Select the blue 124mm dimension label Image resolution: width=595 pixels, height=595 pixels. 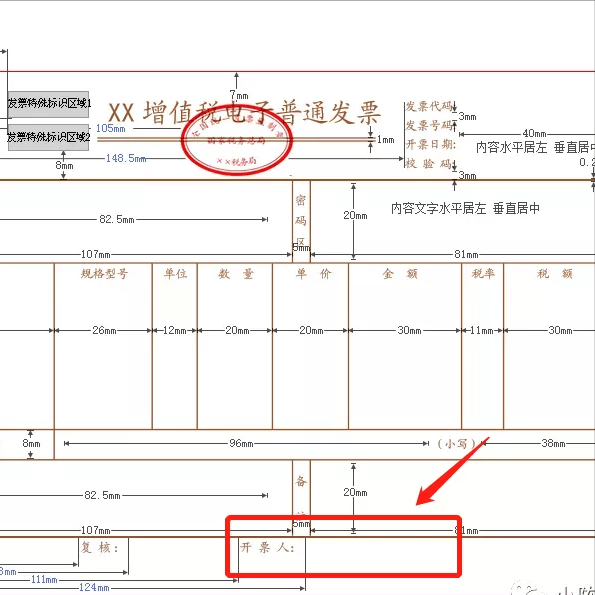coord(94,588)
